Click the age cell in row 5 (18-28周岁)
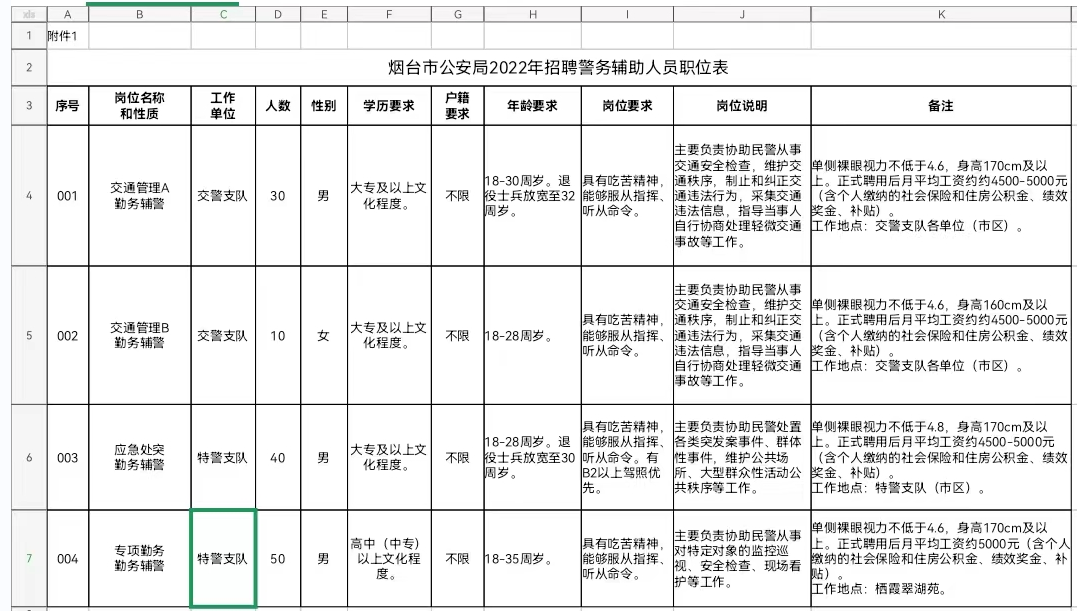This screenshot has height=611, width=1077. pyautogui.click(x=532, y=336)
